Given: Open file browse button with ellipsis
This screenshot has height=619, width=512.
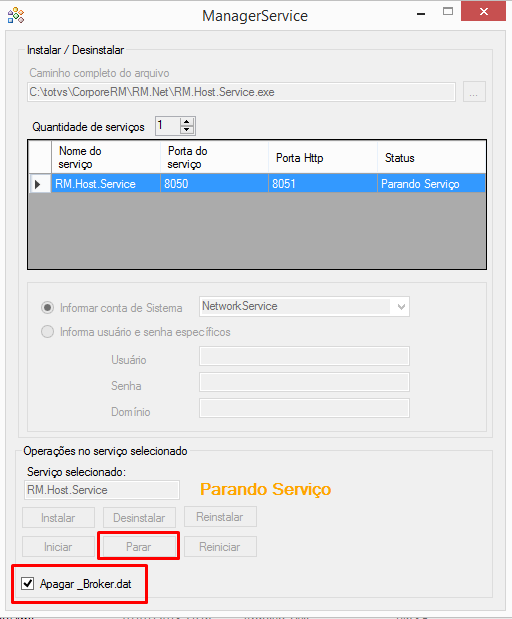Looking at the screenshot, I should pyautogui.click(x=474, y=92).
